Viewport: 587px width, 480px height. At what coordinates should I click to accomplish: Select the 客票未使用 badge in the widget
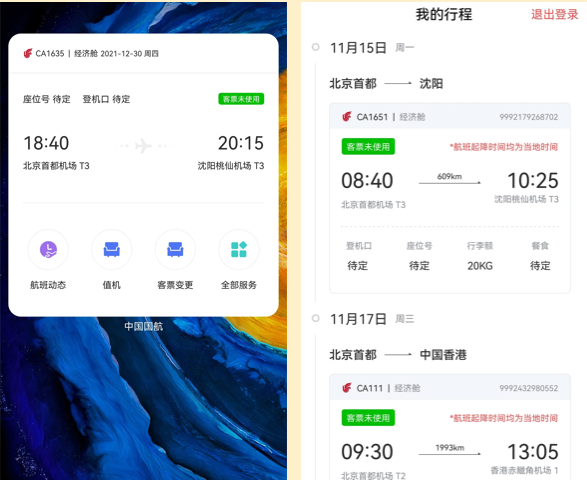[241, 99]
